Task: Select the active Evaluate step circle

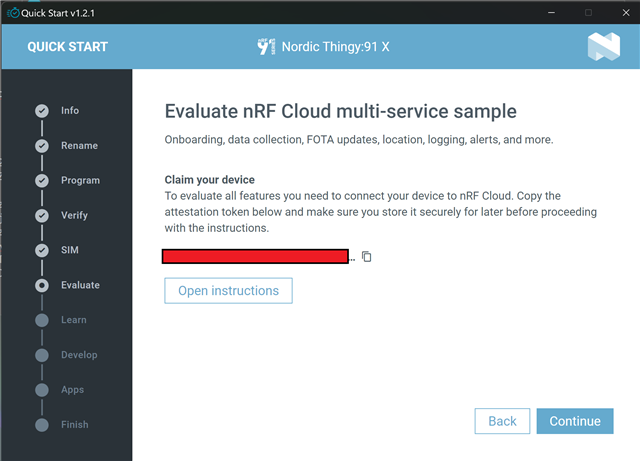Action: pos(42,285)
